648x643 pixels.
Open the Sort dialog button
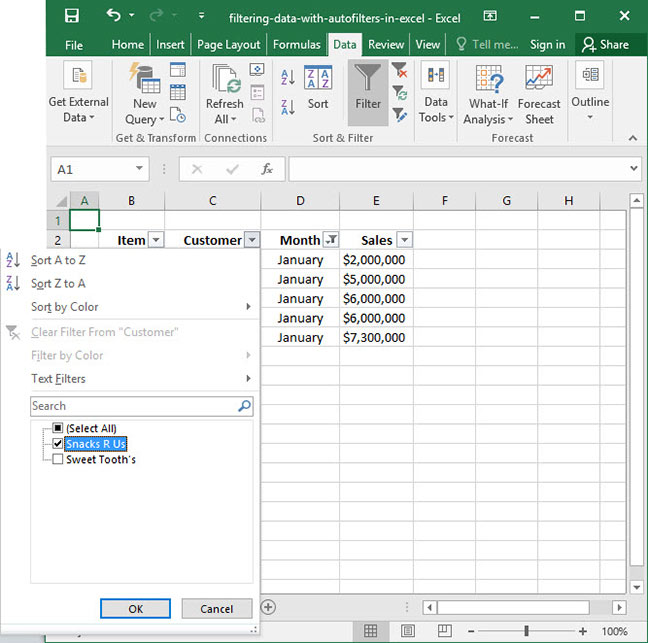(x=318, y=88)
